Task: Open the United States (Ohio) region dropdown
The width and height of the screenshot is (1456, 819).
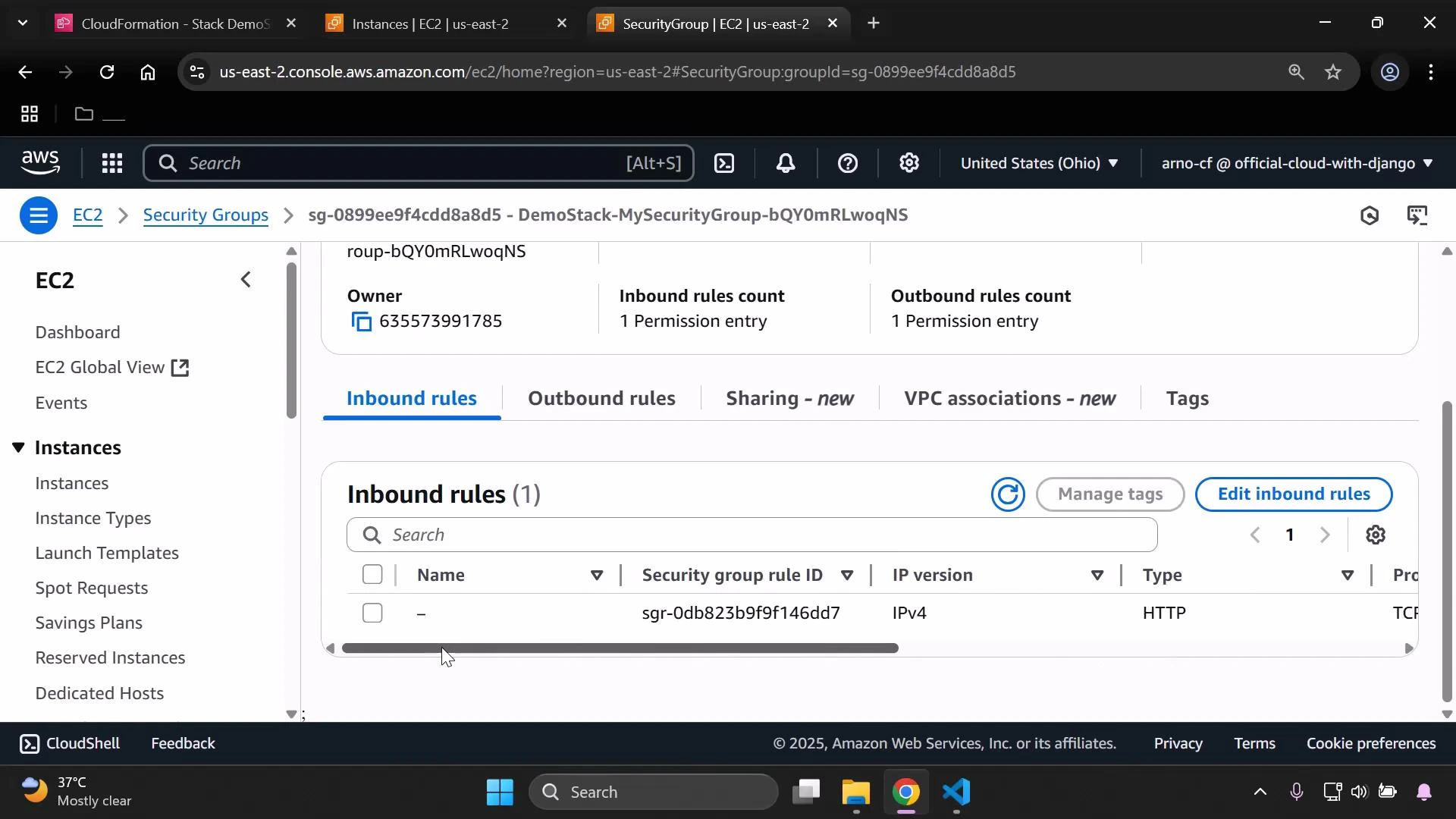Action: pyautogui.click(x=1039, y=163)
